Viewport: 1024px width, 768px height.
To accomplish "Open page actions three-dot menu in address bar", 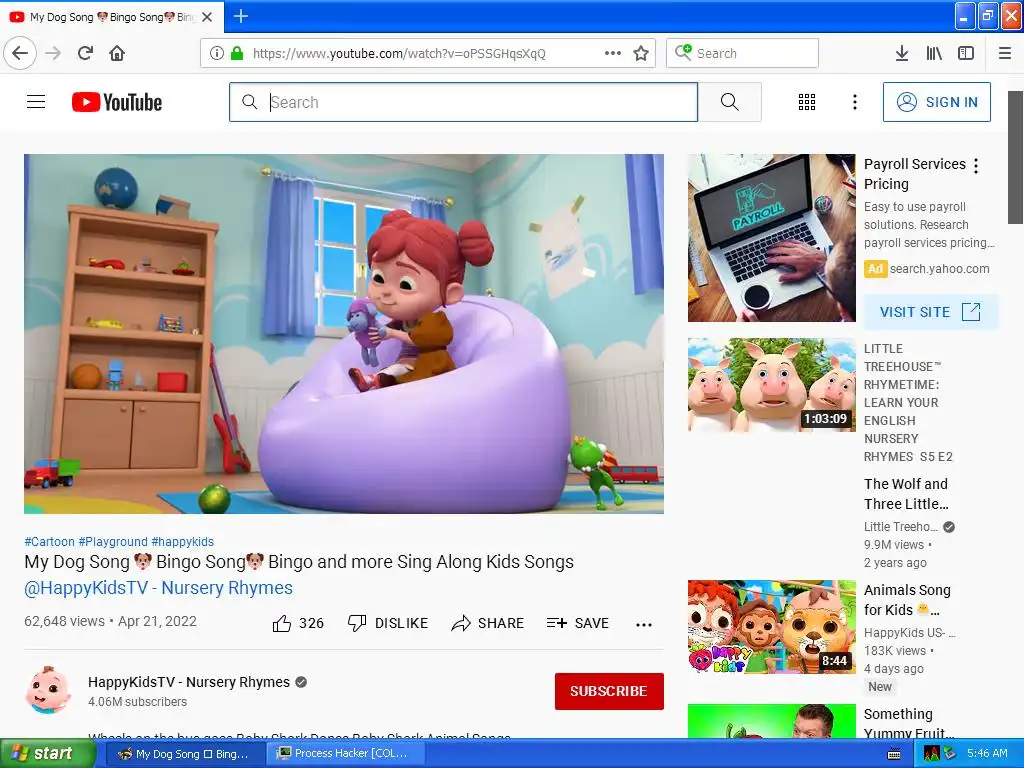I will tap(613, 53).
